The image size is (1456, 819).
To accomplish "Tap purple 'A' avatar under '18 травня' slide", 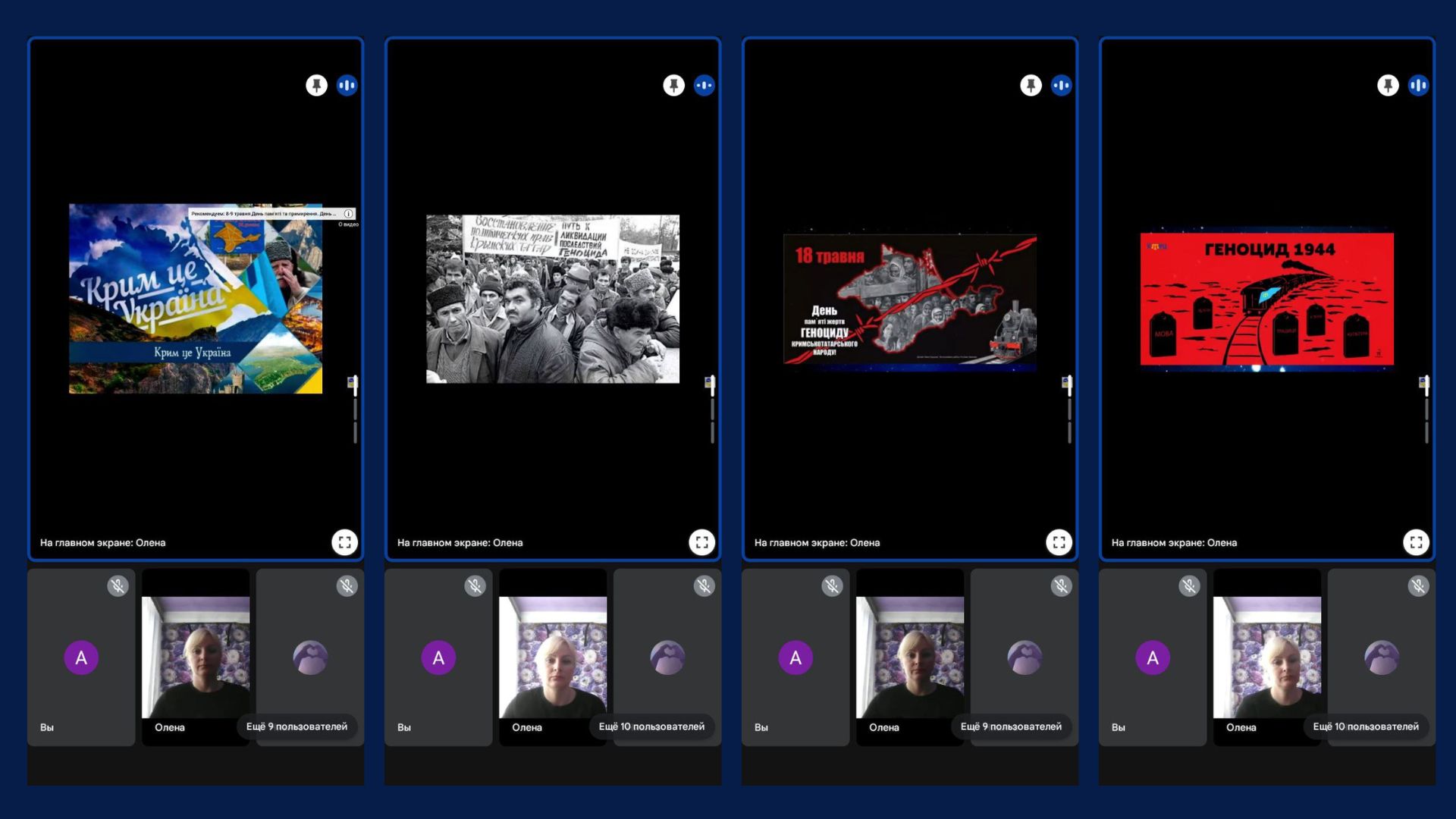I will coord(795,657).
